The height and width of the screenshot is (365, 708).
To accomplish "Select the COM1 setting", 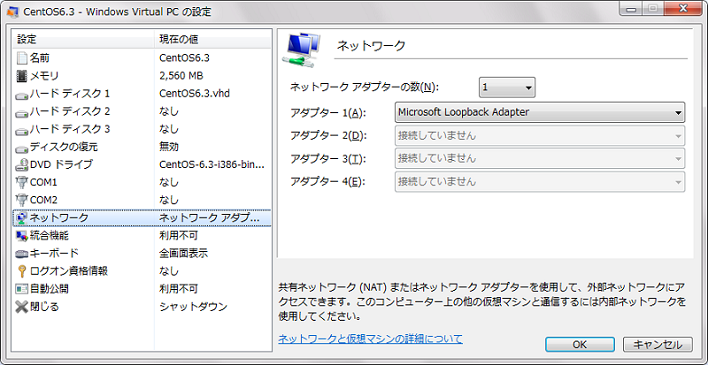I will [x=142, y=182].
